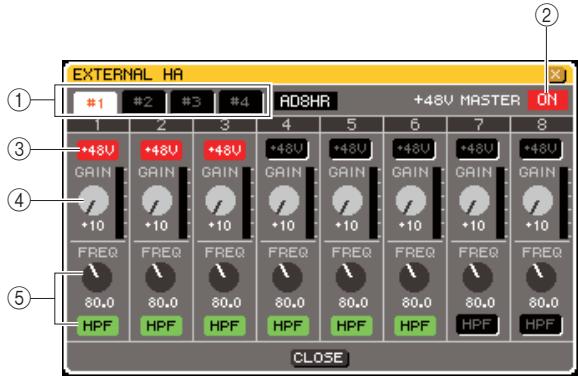Select the GAIN knob of channel 5
578x376 pixels.
(347, 201)
